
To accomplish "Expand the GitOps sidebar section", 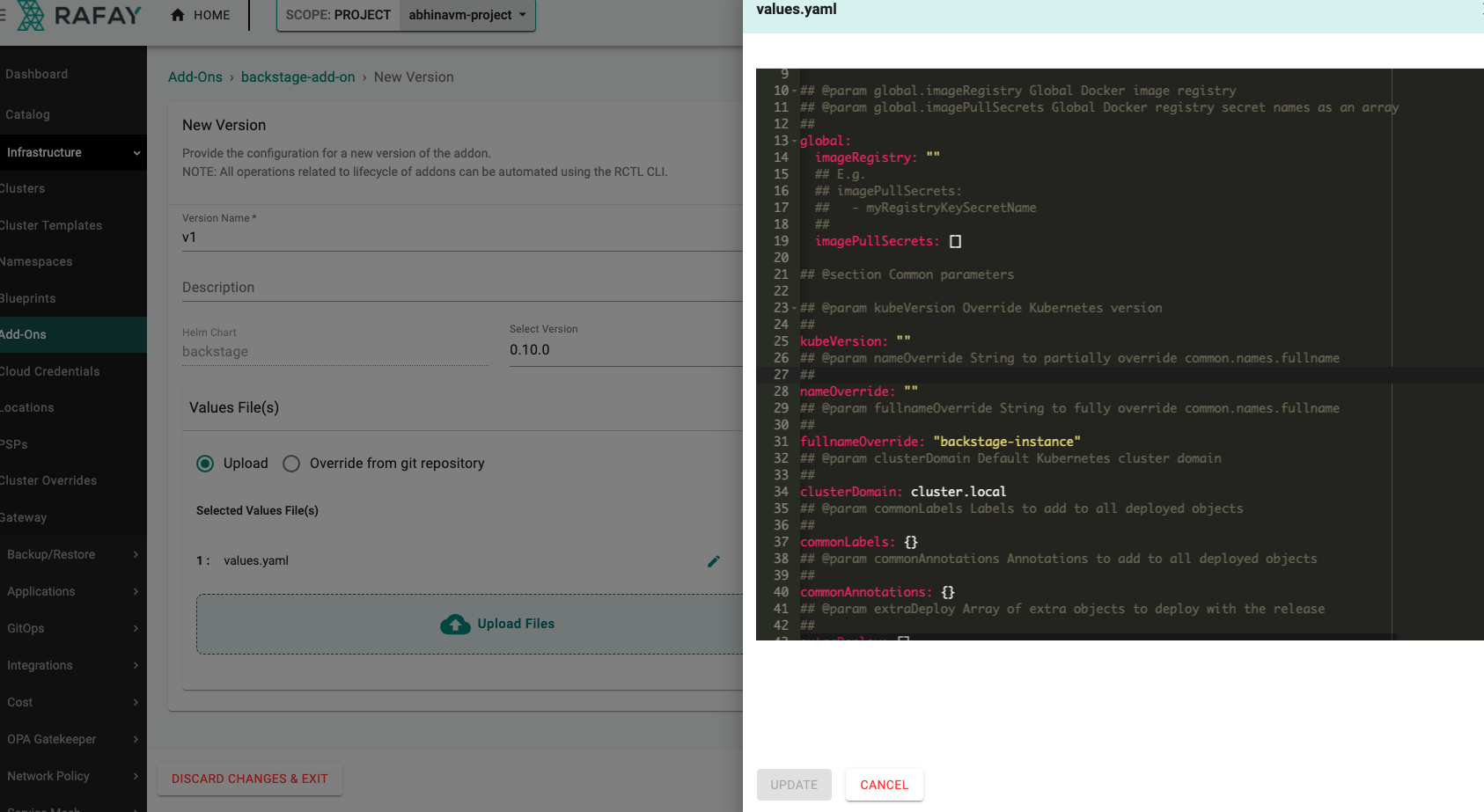I will (136, 628).
